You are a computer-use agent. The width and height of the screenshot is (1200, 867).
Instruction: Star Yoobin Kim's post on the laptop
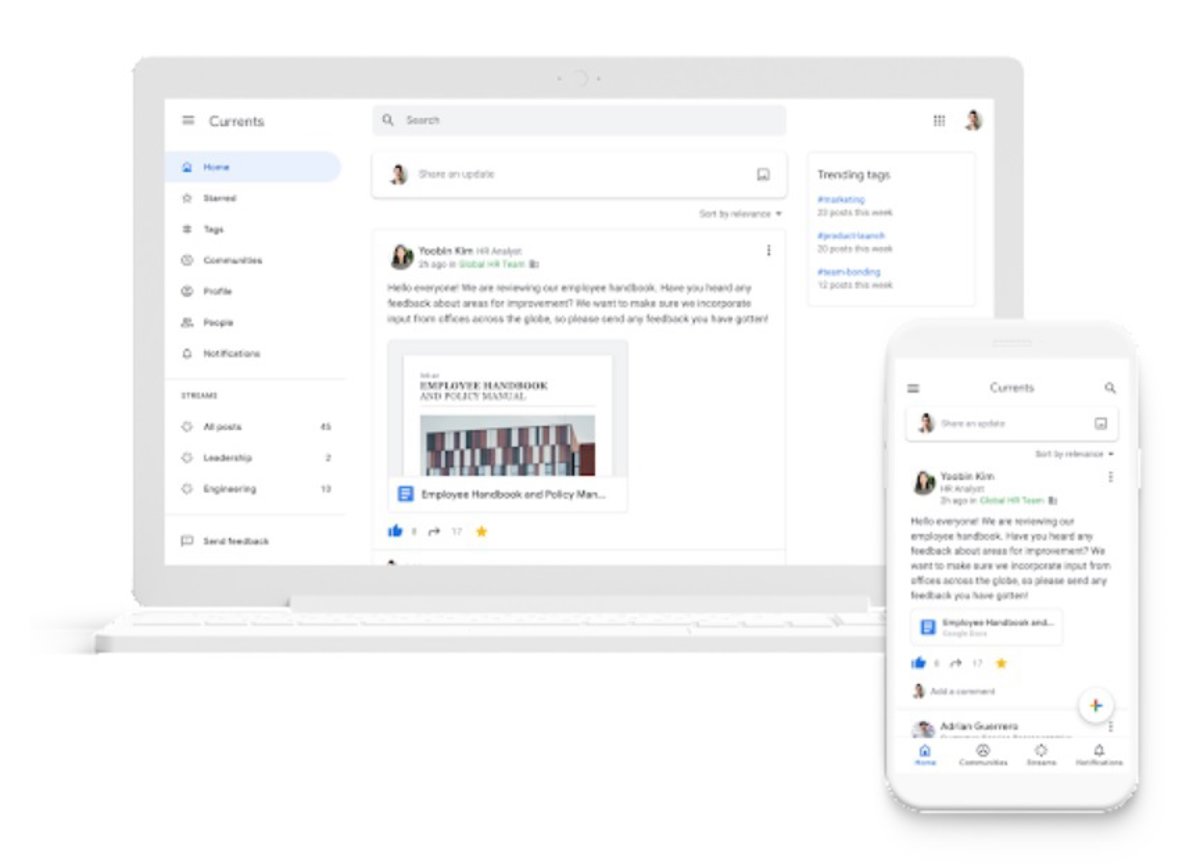481,531
